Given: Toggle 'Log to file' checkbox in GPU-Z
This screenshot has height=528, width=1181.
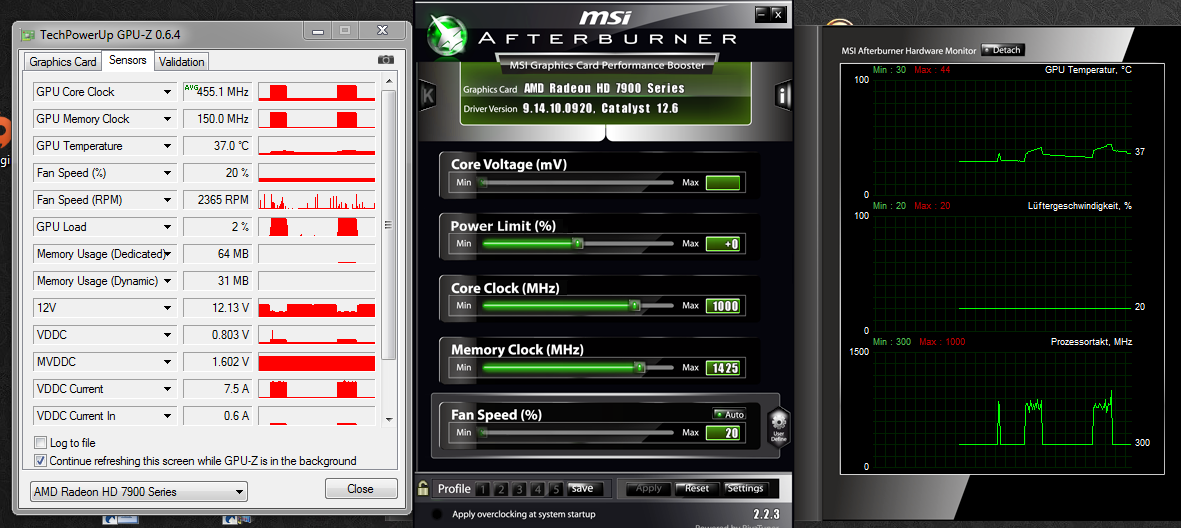Looking at the screenshot, I should (x=41, y=443).
